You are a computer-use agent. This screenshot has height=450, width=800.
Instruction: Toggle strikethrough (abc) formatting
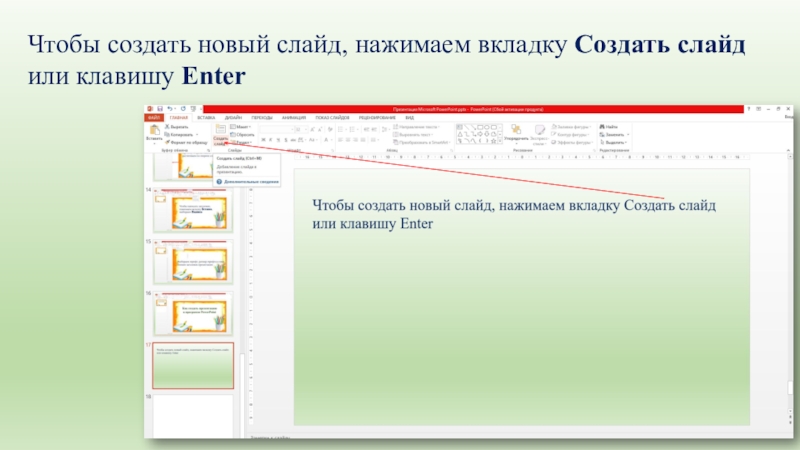coord(293,140)
